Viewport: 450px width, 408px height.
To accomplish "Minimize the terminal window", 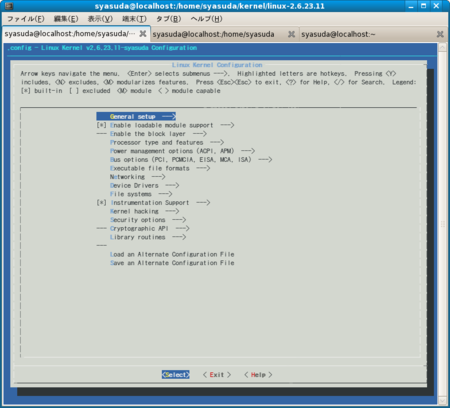I will (x=411, y=6).
